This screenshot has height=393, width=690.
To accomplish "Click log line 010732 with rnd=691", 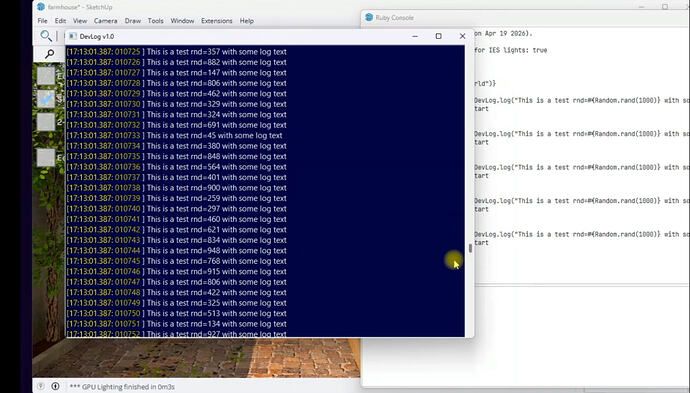I will click(x=176, y=125).
